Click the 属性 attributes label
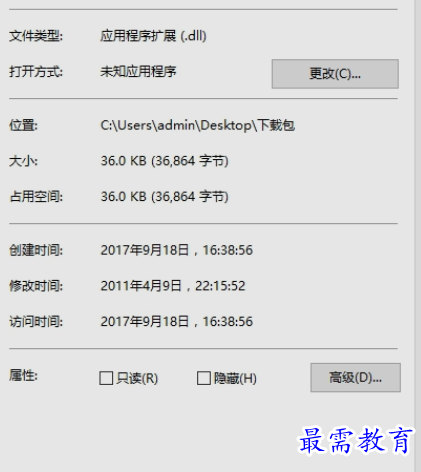Screen dimensions: 421x472 [x=23, y=375]
